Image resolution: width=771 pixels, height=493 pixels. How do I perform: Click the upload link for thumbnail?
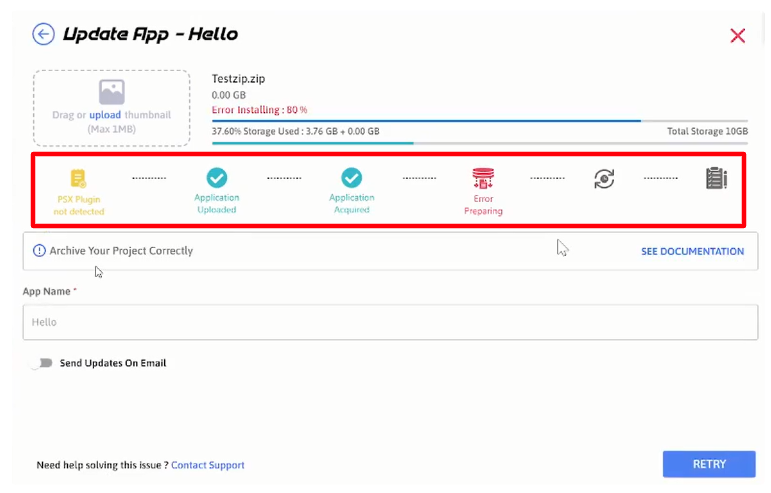tap(105, 115)
